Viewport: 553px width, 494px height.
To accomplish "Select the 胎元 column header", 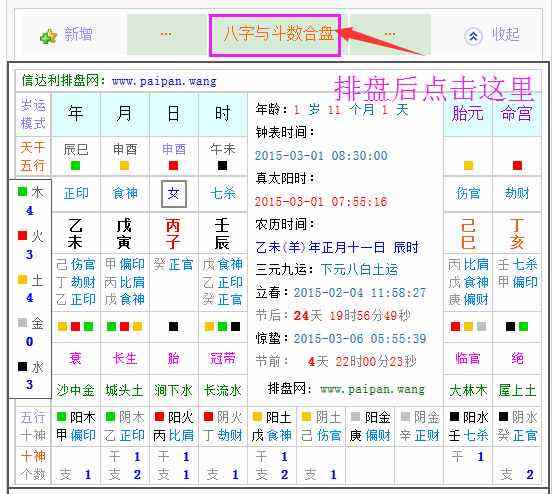I will tap(468, 114).
